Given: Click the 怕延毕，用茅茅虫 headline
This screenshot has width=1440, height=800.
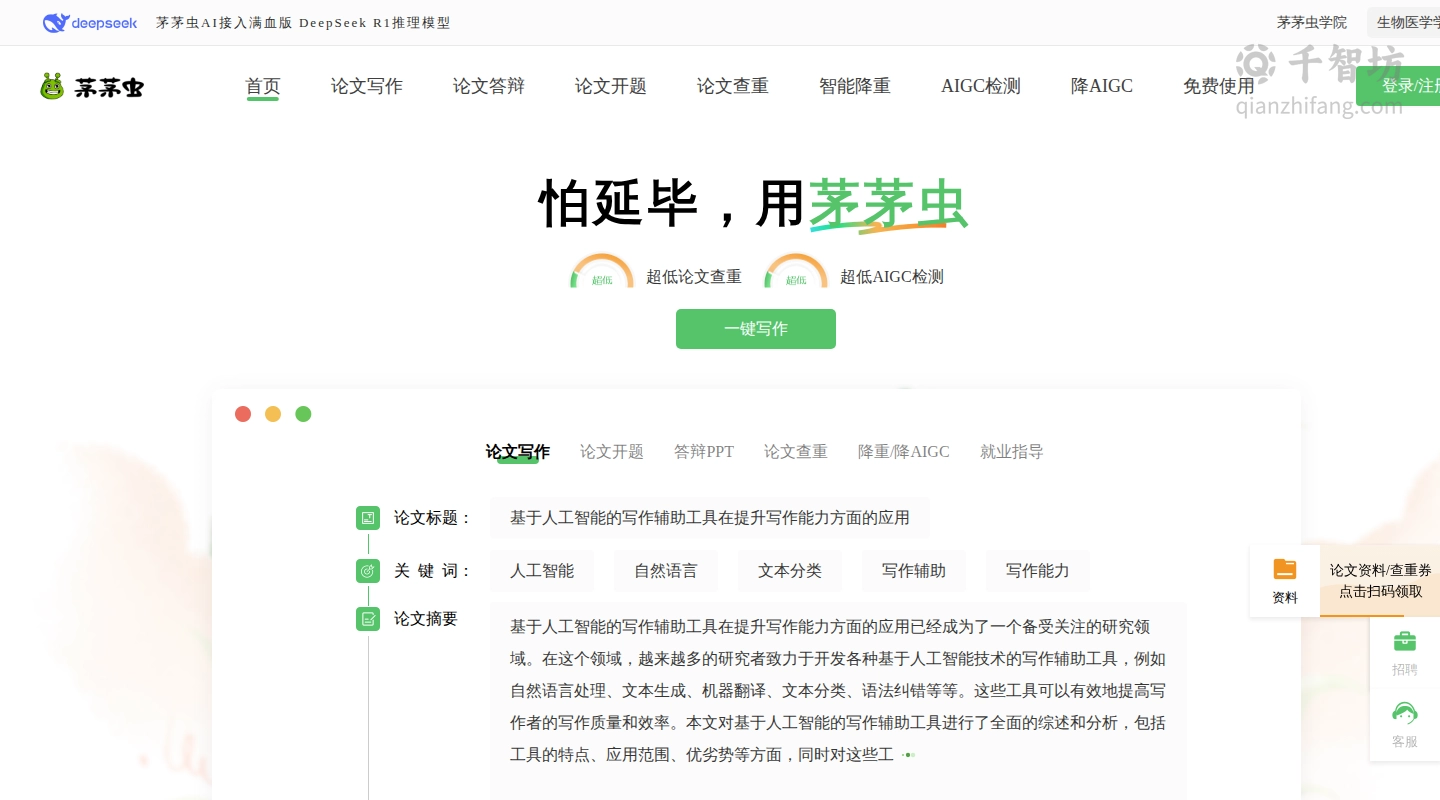Looking at the screenshot, I should [753, 204].
